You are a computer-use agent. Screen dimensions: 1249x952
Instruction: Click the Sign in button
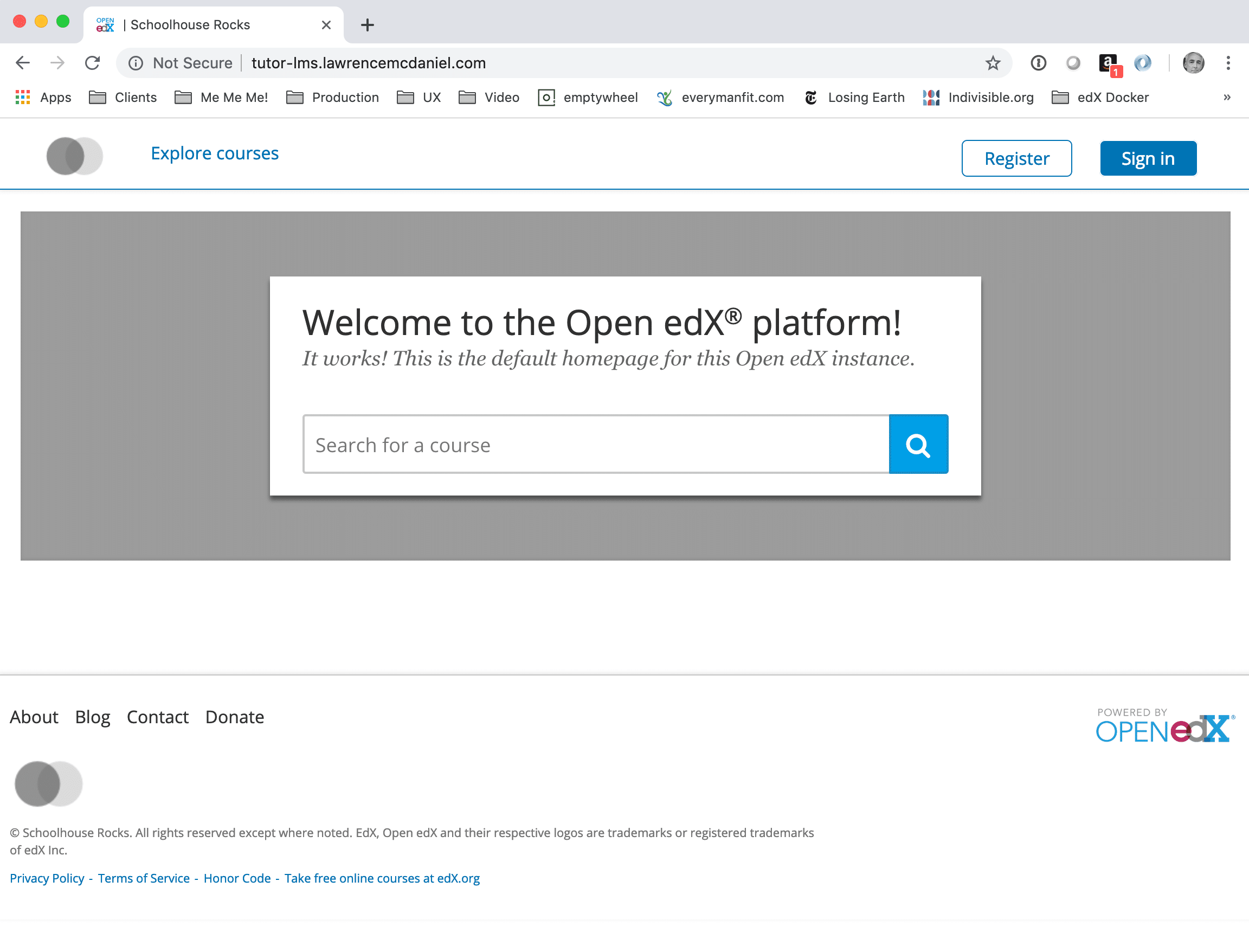1148,158
